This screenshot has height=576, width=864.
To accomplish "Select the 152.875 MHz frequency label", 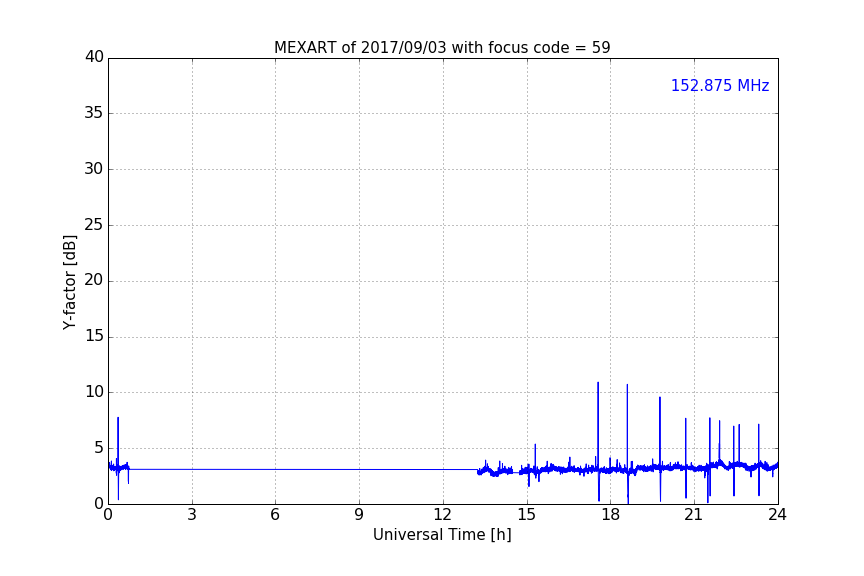I will pyautogui.click(x=720, y=85).
